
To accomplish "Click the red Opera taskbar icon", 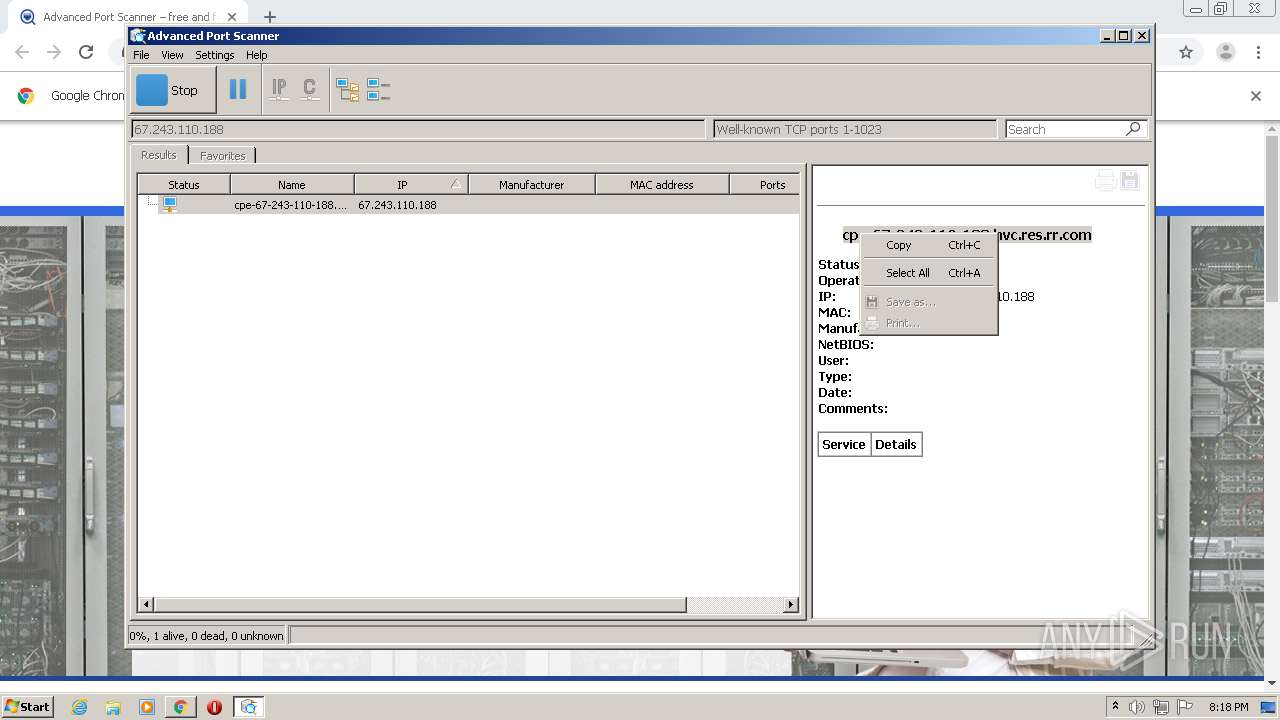I will tap(214, 707).
